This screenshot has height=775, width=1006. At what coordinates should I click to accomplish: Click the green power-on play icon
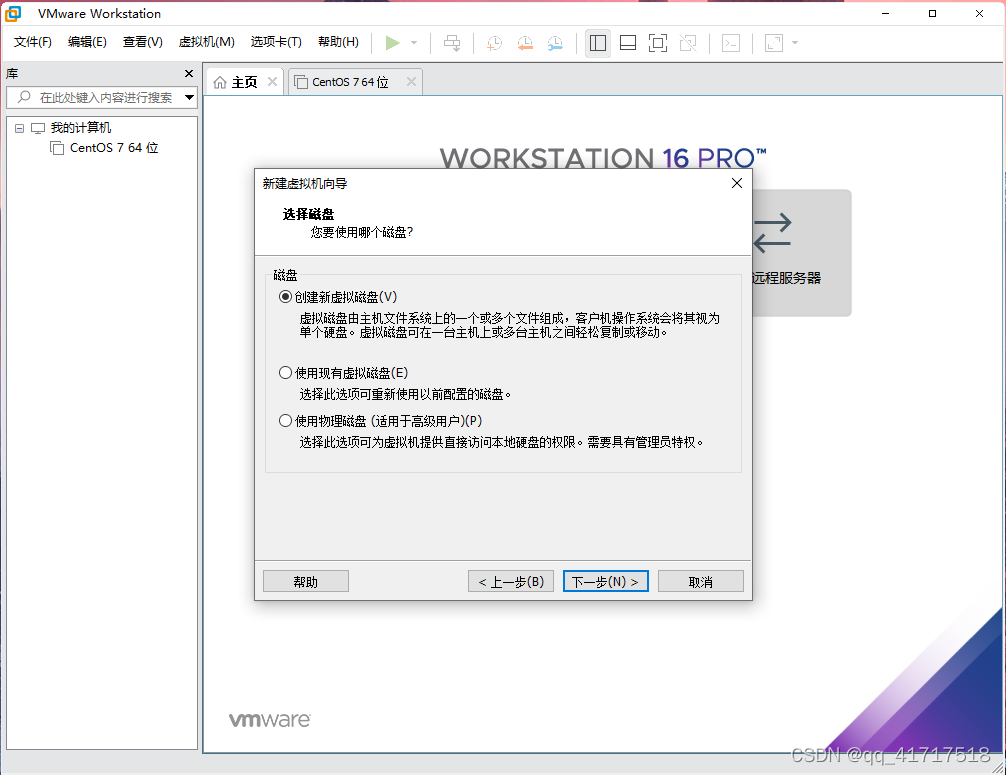click(392, 43)
